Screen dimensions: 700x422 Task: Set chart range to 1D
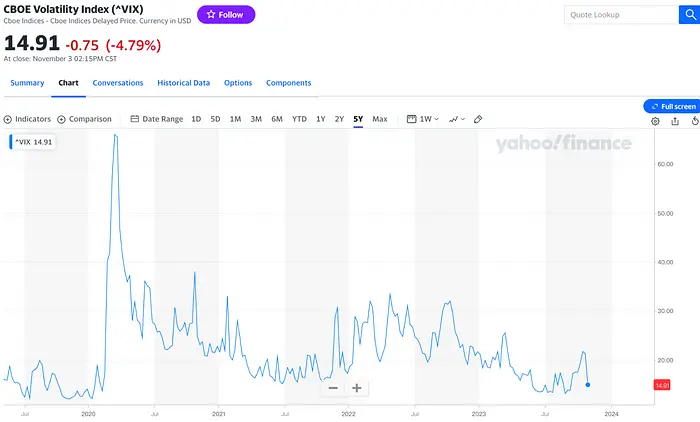pyautogui.click(x=196, y=119)
